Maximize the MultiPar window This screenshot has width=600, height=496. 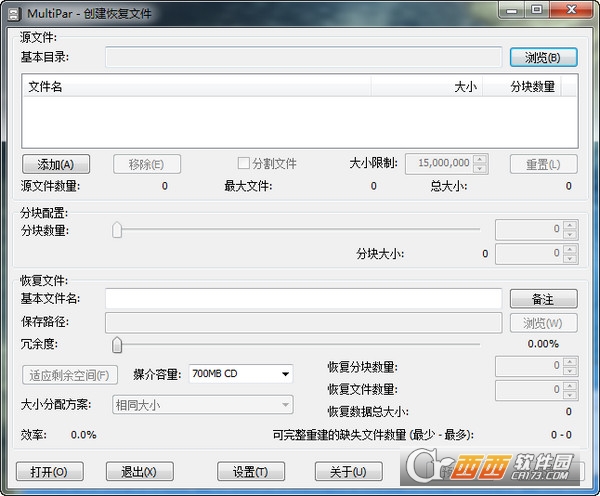pos(537,10)
